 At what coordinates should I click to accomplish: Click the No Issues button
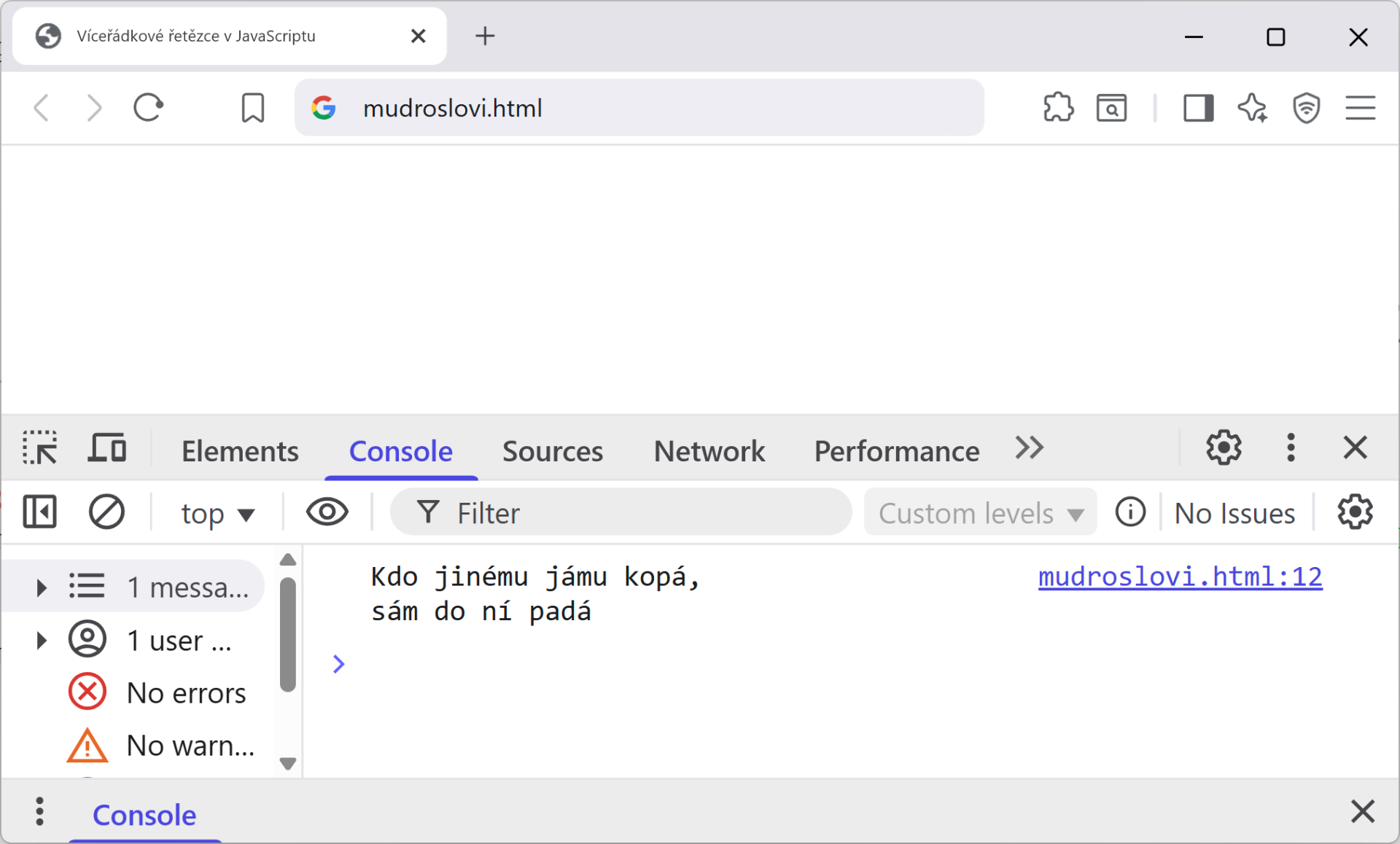point(1234,513)
